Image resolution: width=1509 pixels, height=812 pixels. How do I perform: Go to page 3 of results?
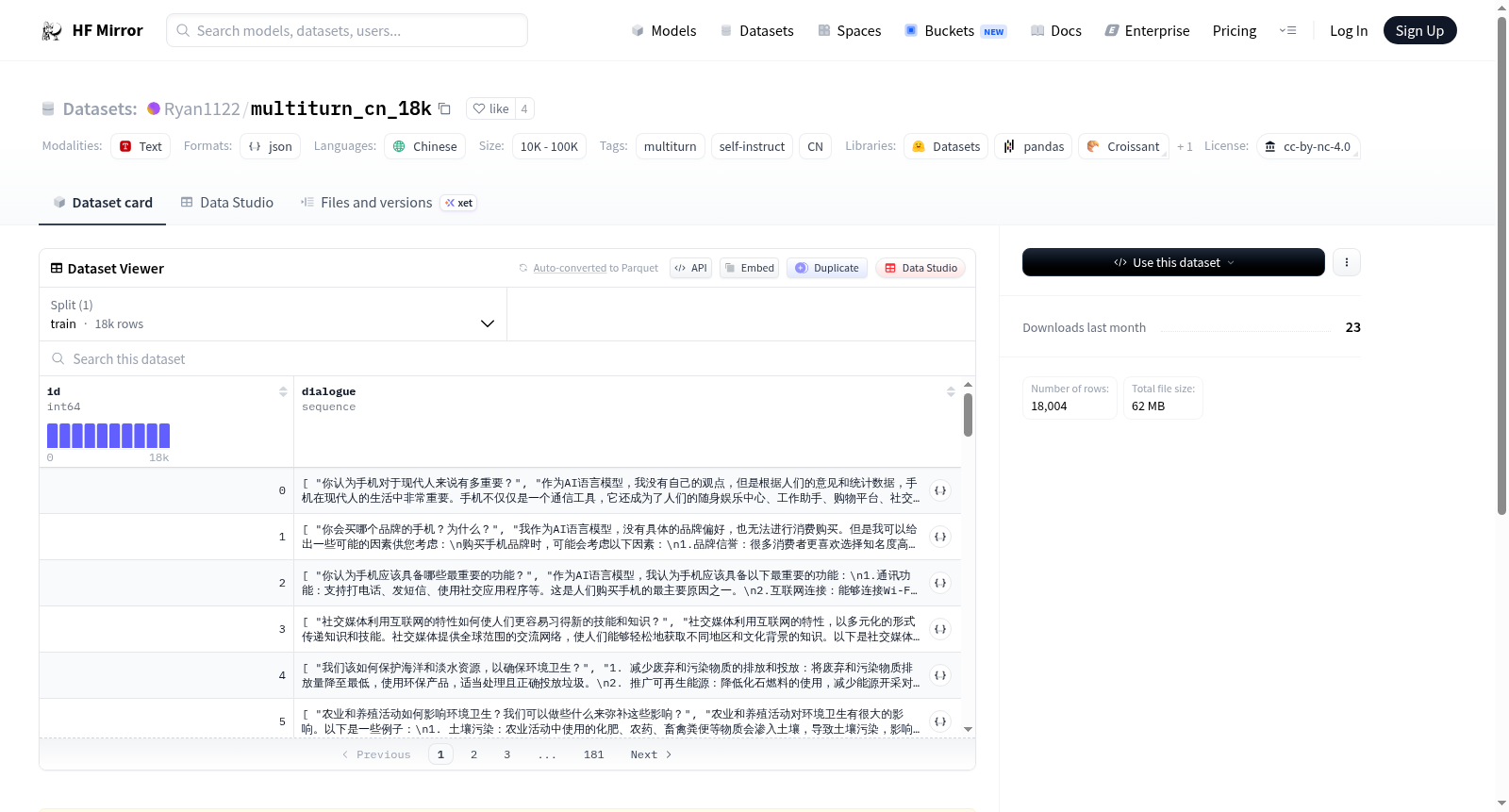point(506,754)
